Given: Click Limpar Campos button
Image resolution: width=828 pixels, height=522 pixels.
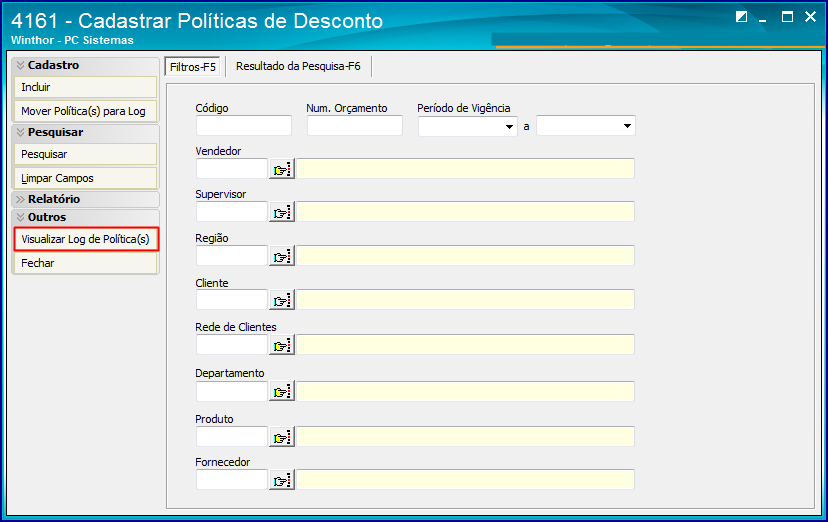Looking at the screenshot, I should [86, 178].
